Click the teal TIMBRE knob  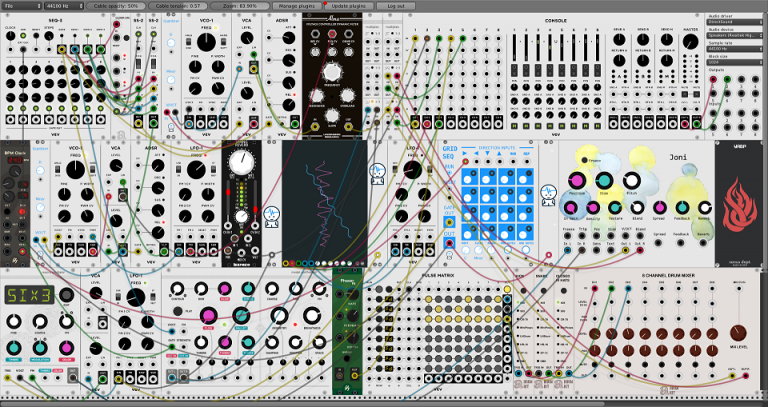[x=13, y=348]
